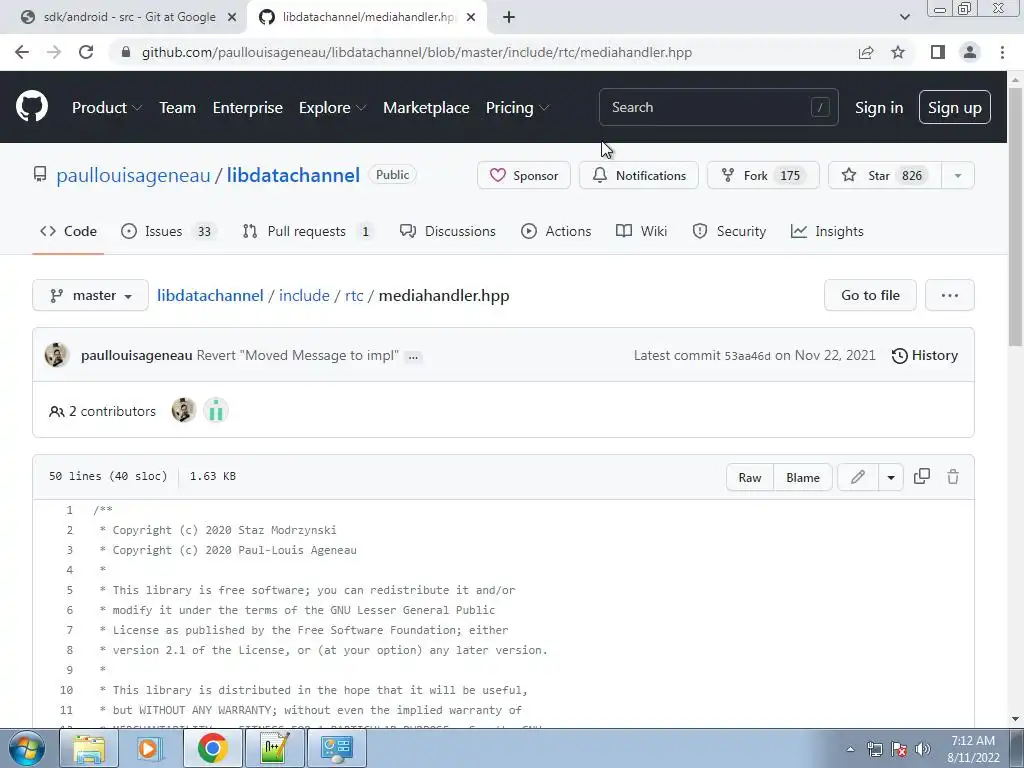This screenshot has height=768, width=1024.
Task: Click the share page icon in address bar
Action: coord(866,52)
